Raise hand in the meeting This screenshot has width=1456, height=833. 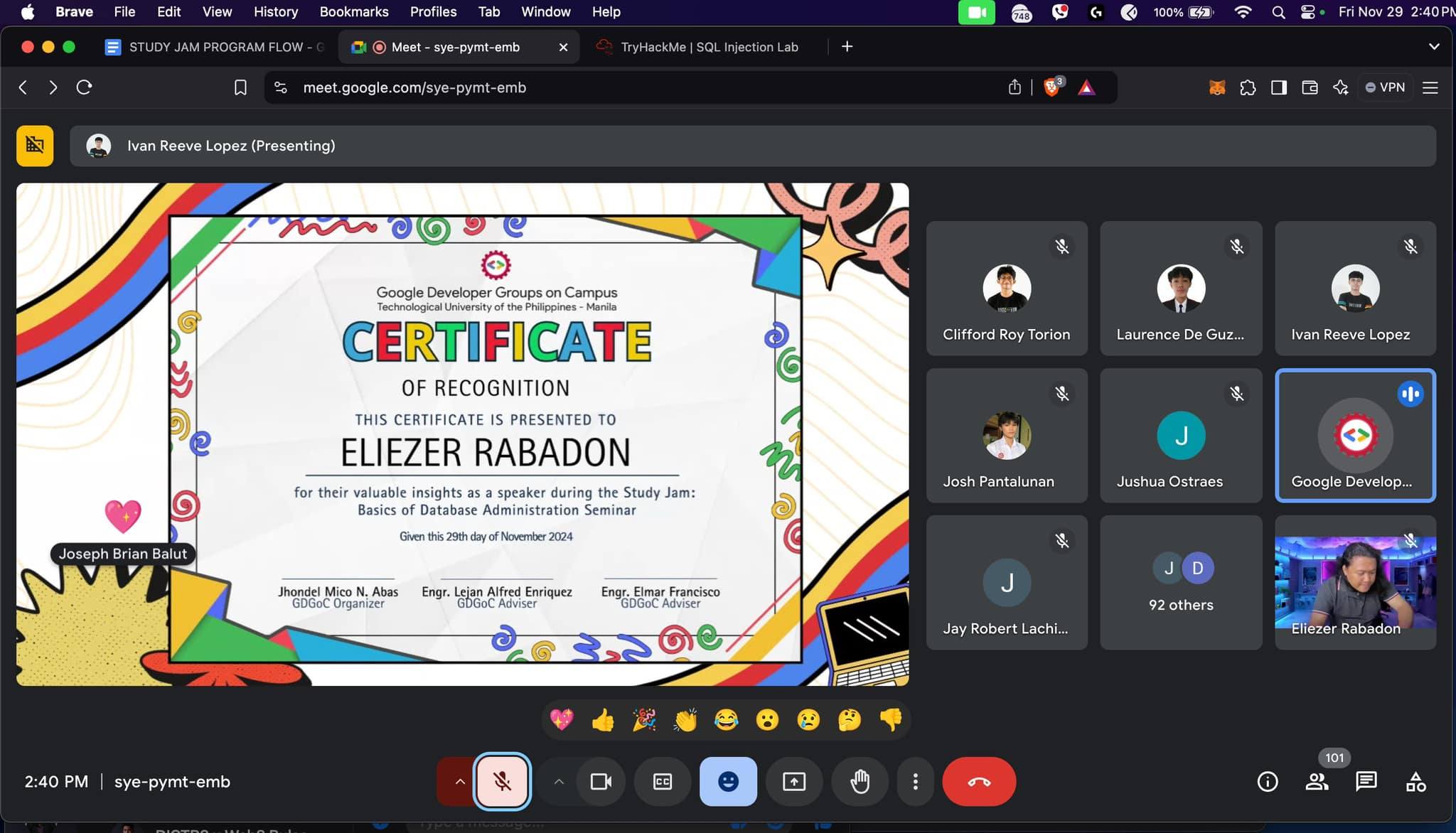click(x=860, y=782)
